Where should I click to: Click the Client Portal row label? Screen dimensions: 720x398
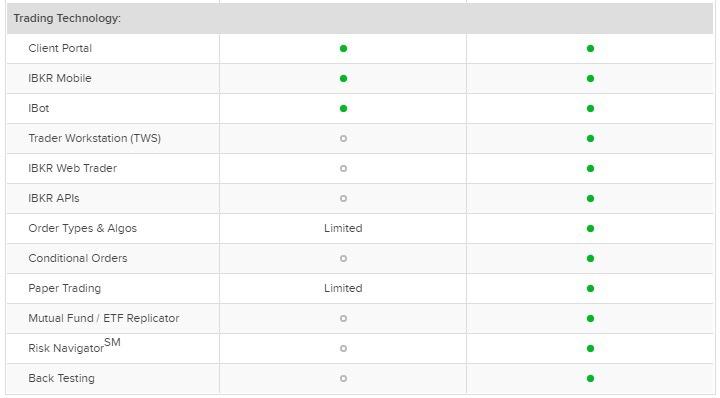tap(60, 48)
